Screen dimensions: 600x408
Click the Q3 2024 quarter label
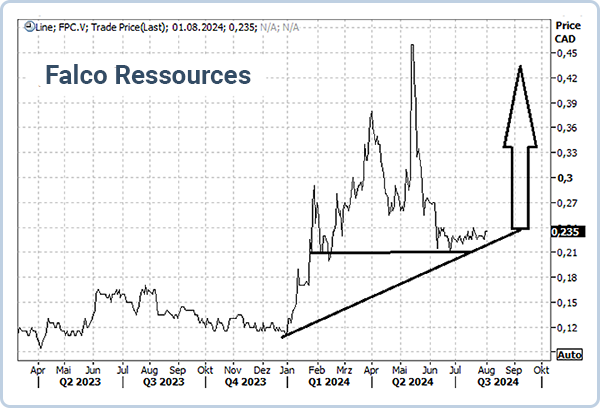coord(498,382)
